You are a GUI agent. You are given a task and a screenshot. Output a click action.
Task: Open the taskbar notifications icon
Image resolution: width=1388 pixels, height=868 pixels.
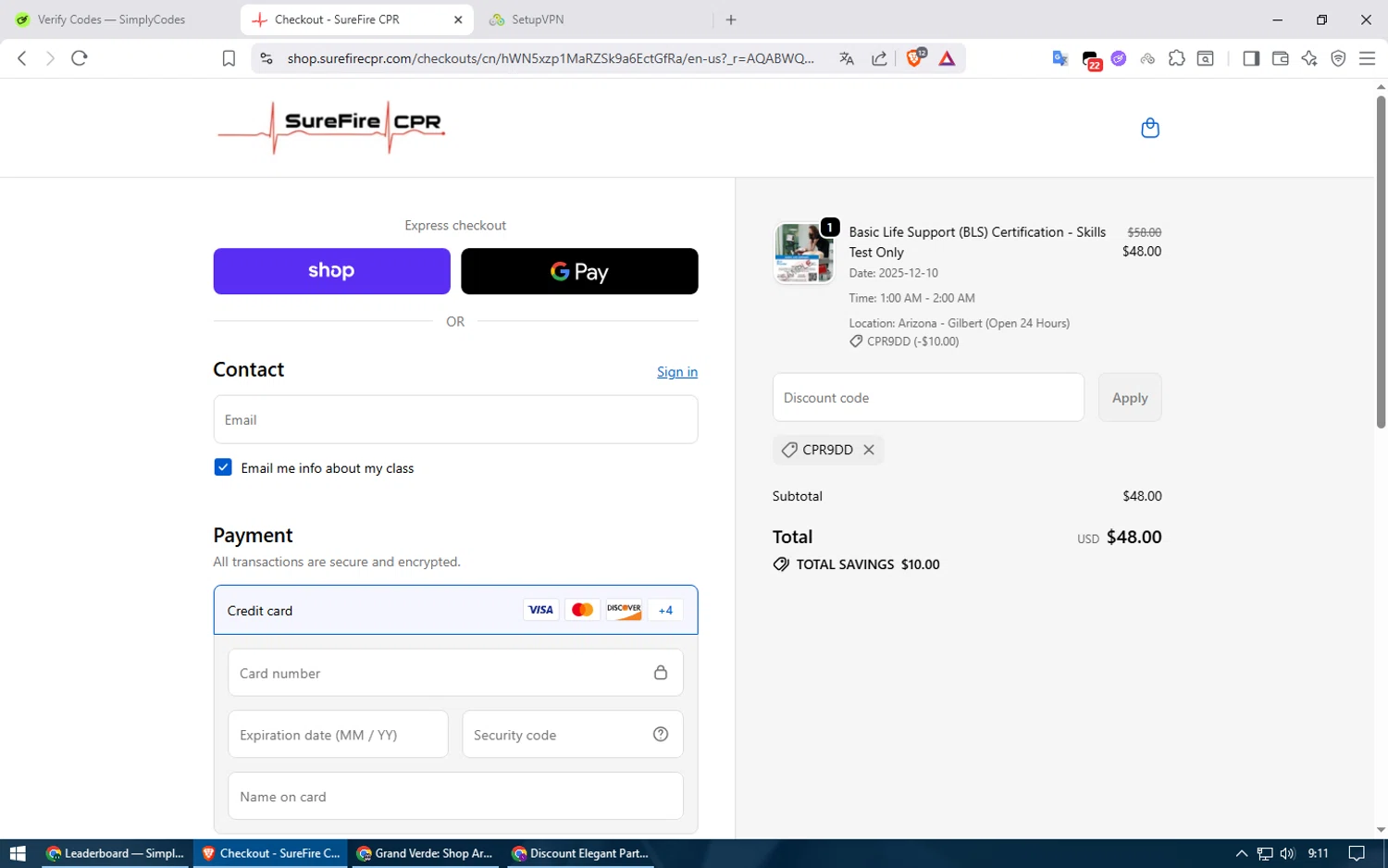(1357, 853)
